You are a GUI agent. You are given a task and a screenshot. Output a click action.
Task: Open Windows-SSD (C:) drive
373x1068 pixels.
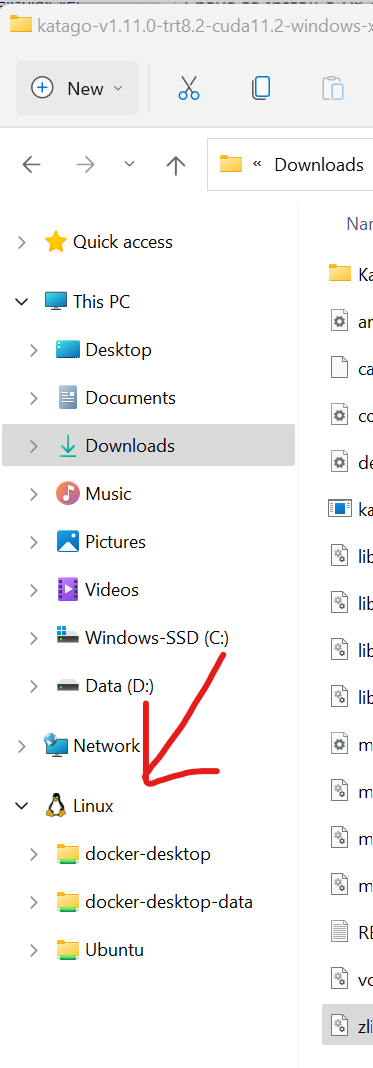(x=157, y=638)
